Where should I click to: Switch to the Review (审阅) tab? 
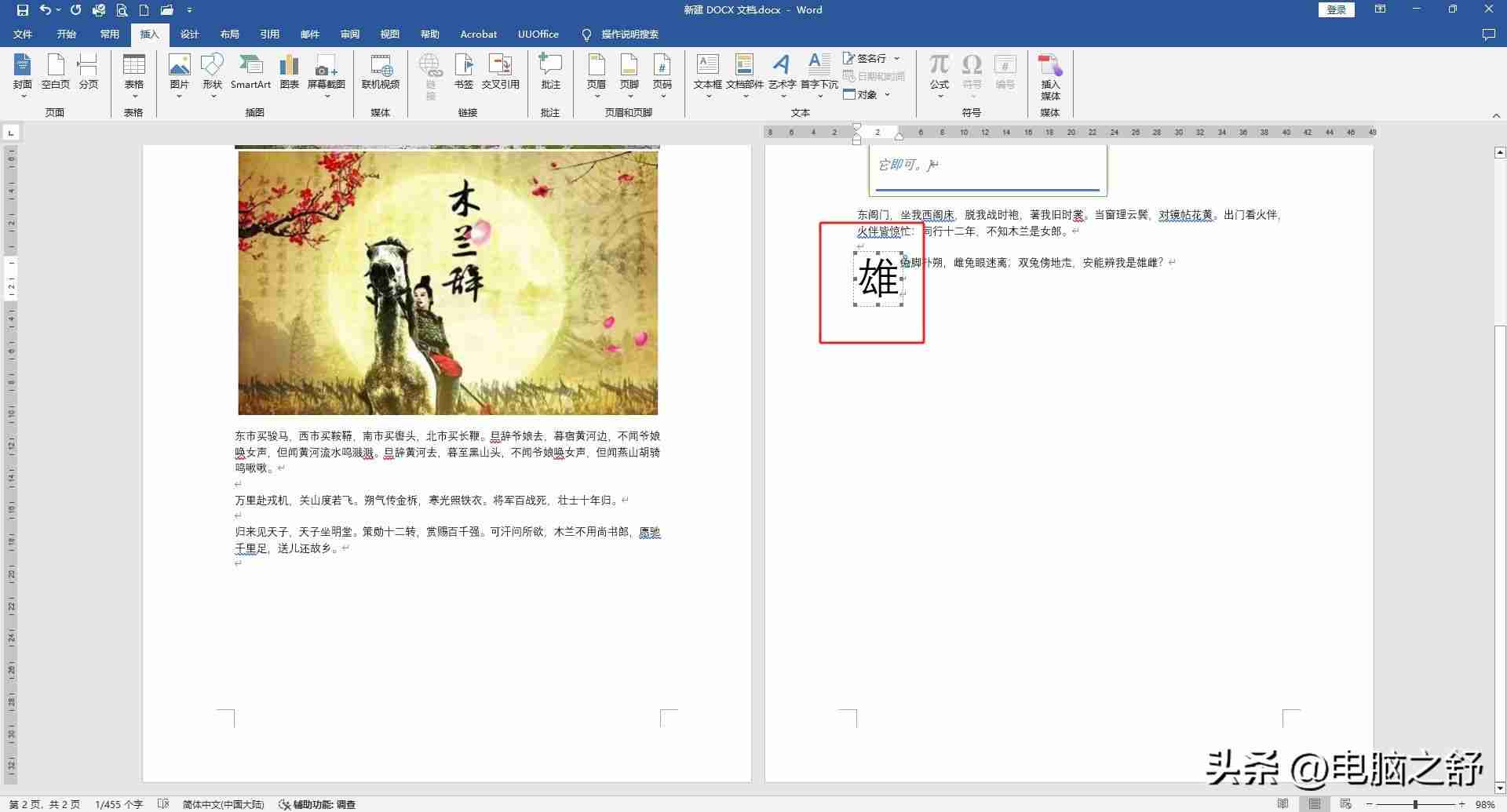(x=350, y=34)
